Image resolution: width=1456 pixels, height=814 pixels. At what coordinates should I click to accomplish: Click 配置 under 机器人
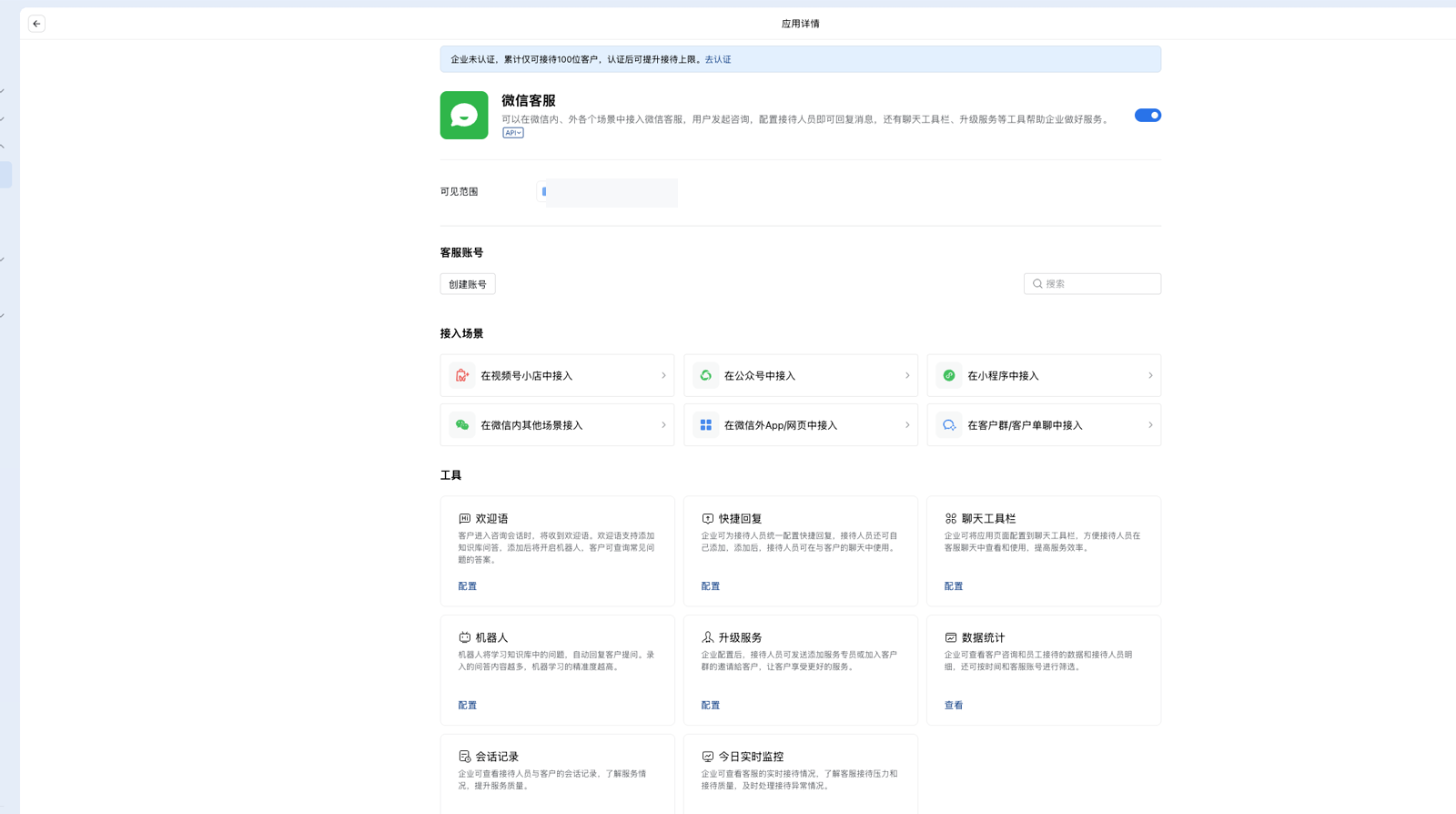pos(468,706)
